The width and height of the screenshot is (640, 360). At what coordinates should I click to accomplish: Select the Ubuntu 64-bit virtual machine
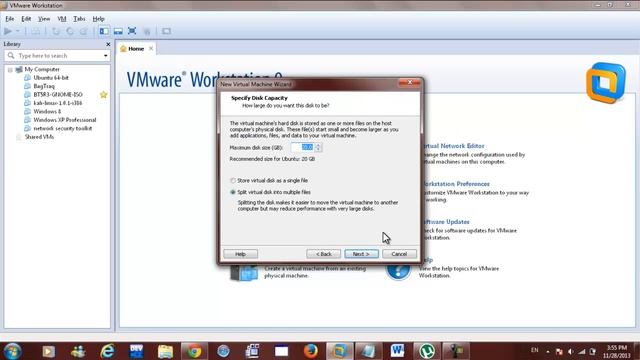(51, 78)
